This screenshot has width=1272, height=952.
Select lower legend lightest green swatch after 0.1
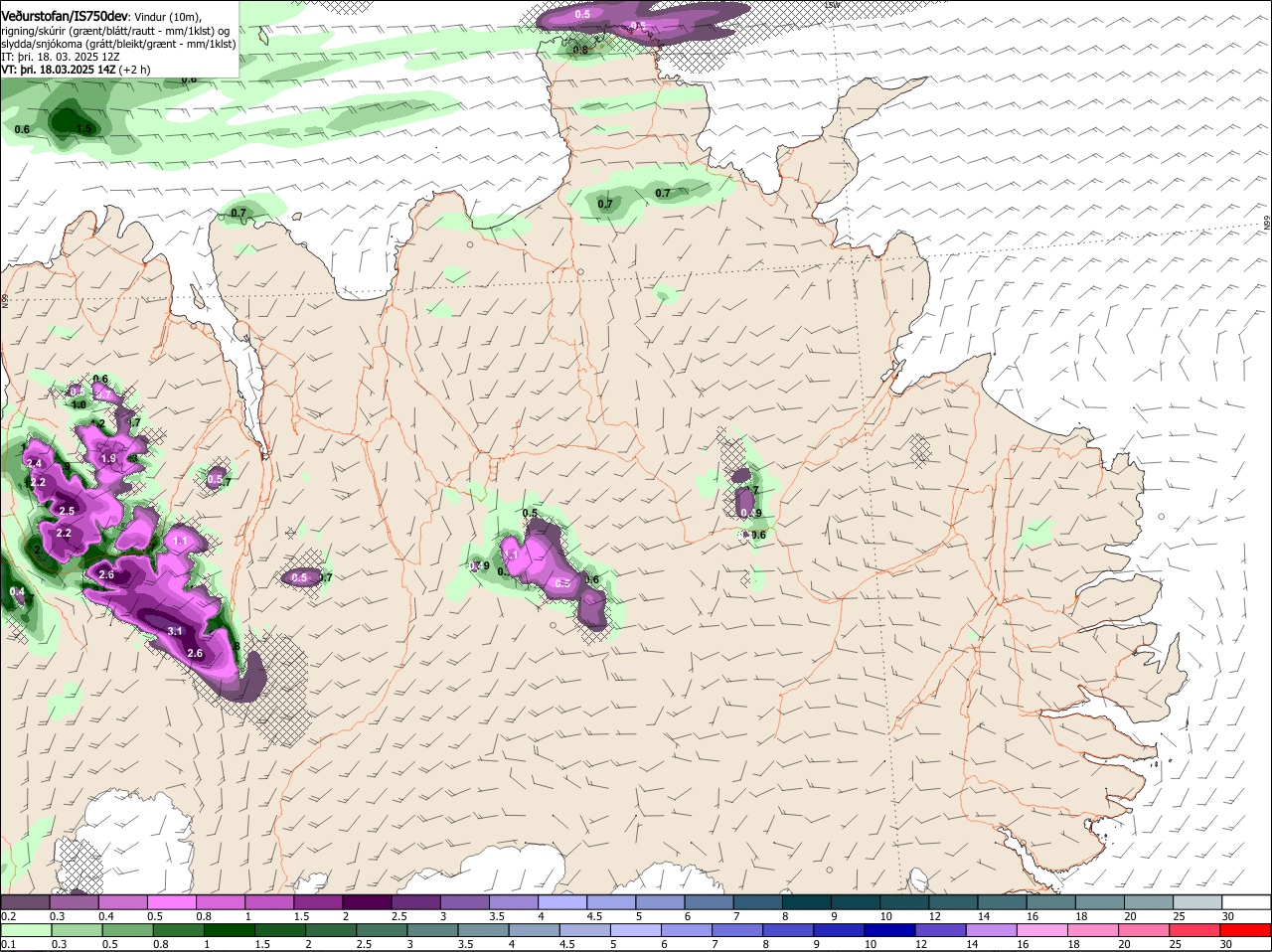coord(26,930)
